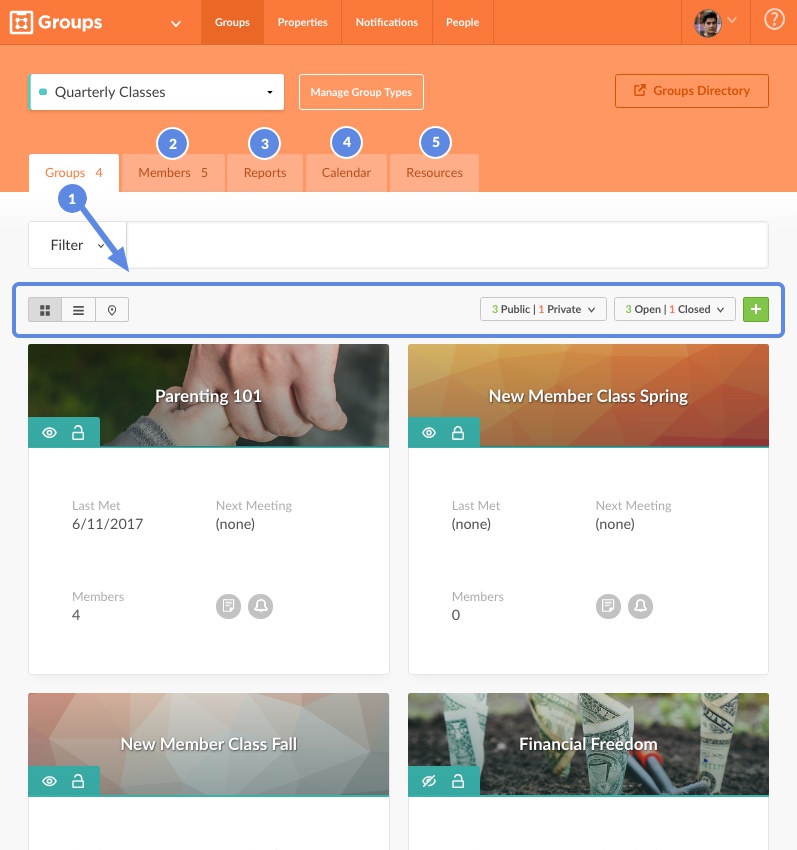Image resolution: width=797 pixels, height=850 pixels.
Task: Click Members count 4 on Parenting 101
Action: click(x=76, y=615)
